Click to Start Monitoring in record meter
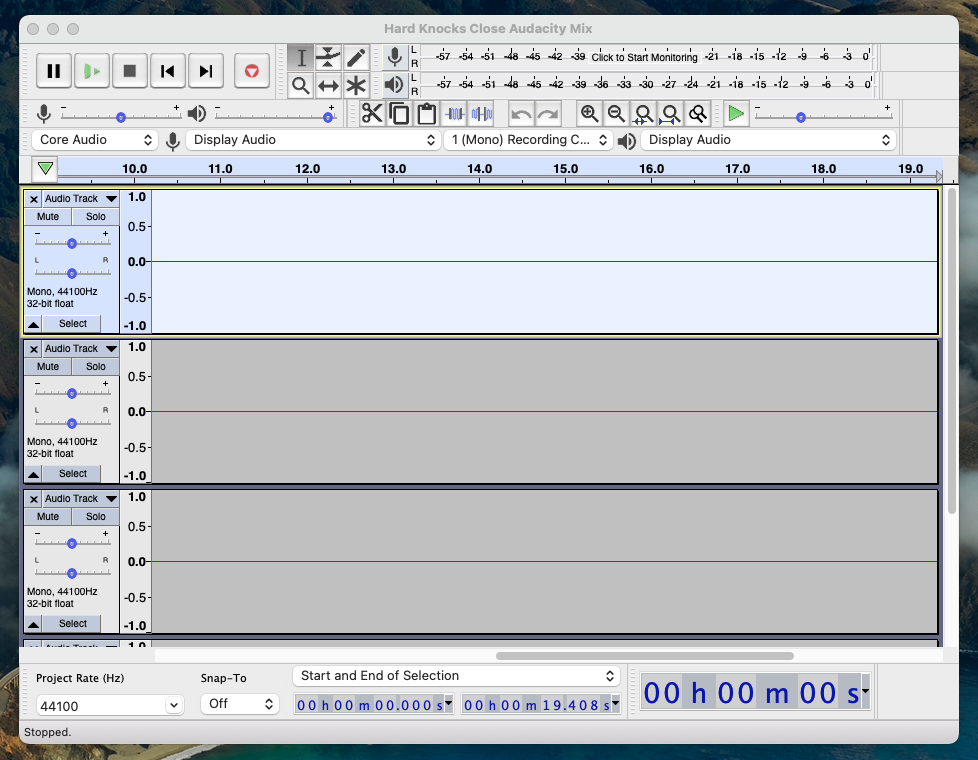 coord(644,57)
